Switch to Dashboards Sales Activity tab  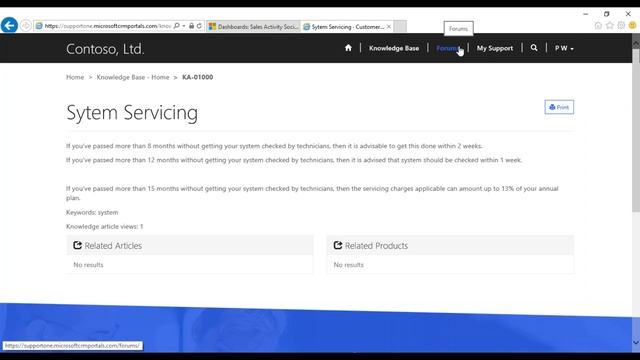(x=254, y=27)
